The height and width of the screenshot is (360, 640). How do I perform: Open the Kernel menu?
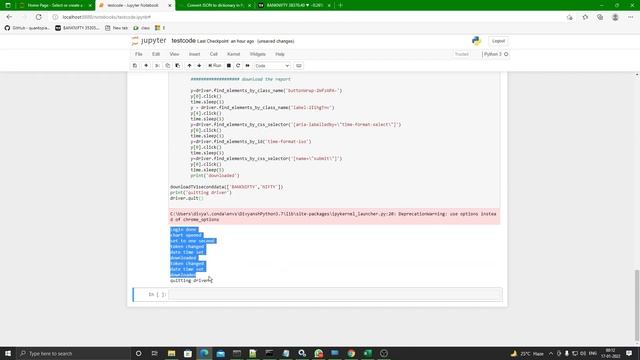click(x=233, y=54)
